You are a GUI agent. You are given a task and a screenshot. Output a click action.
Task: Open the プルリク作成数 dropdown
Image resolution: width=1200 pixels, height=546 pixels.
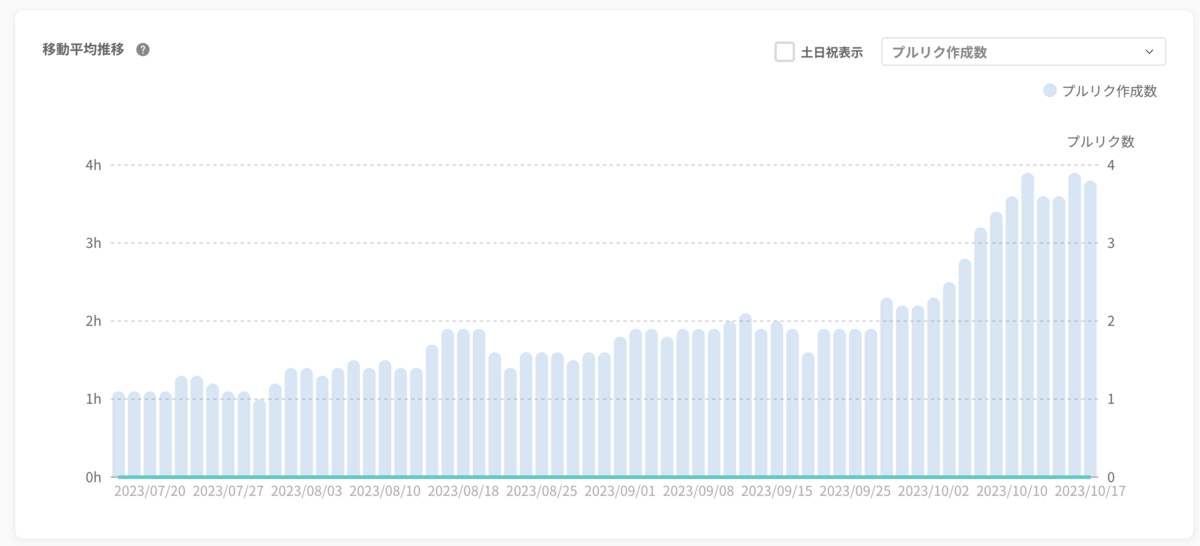pos(1023,52)
